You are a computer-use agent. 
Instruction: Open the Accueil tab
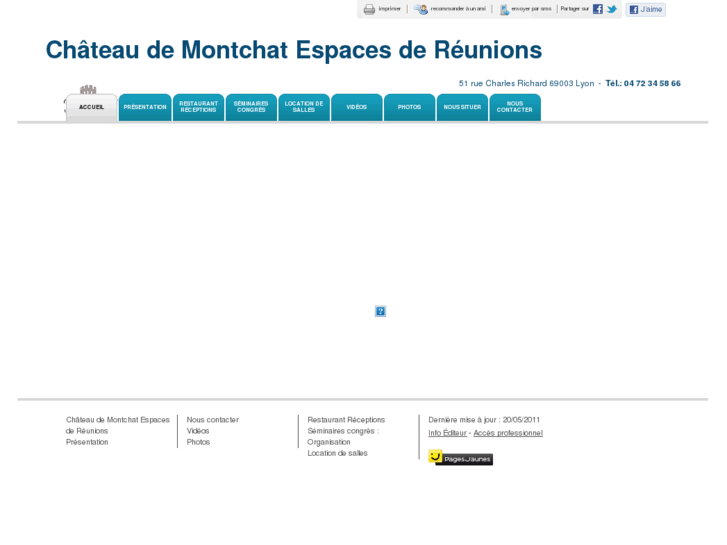(x=91, y=108)
